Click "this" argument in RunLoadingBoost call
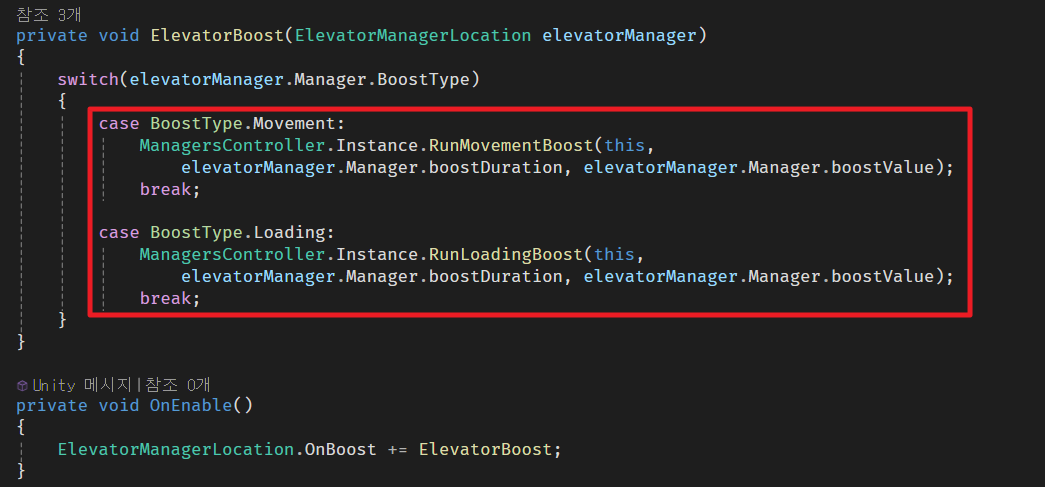Screen dimensions: 1045x487 pos(614,254)
